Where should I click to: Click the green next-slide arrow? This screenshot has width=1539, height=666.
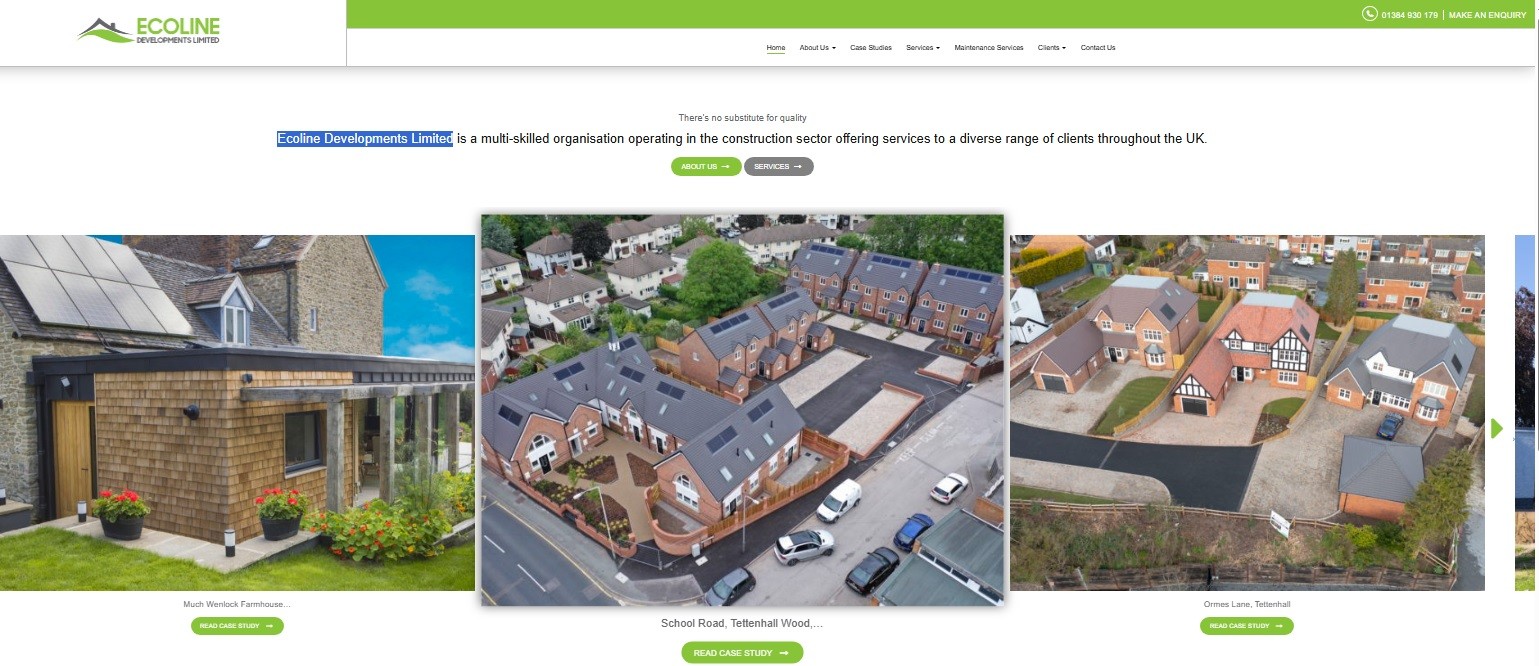1496,428
